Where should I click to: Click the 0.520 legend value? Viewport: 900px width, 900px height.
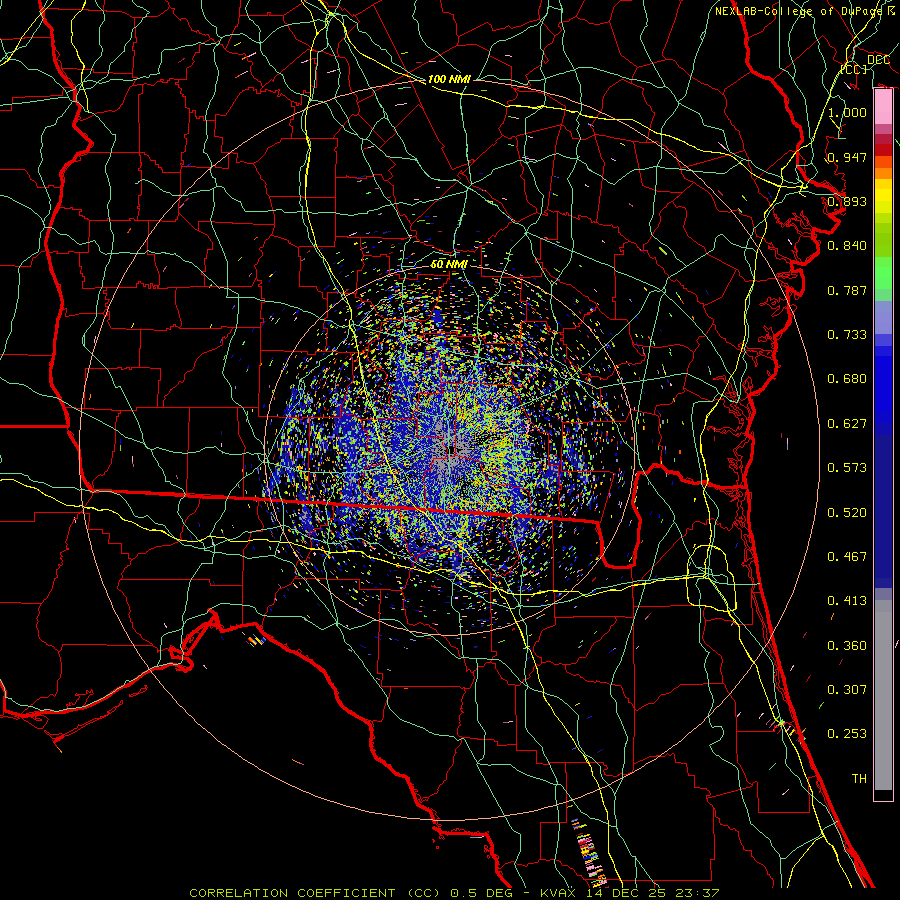847,513
